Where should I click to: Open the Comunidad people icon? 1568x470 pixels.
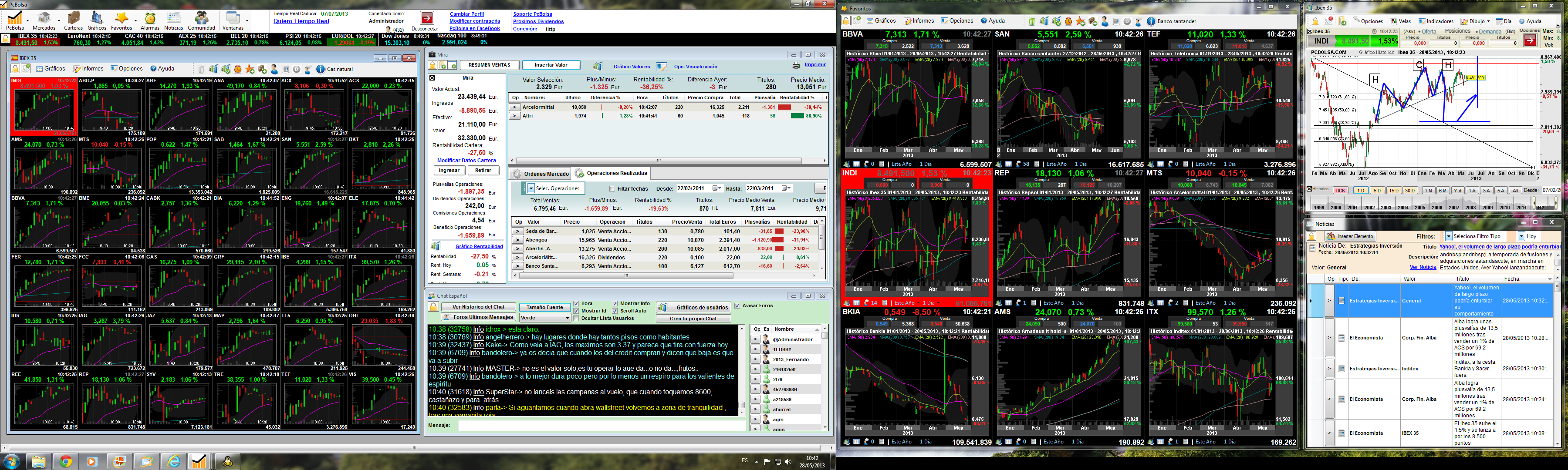pyautogui.click(x=202, y=18)
